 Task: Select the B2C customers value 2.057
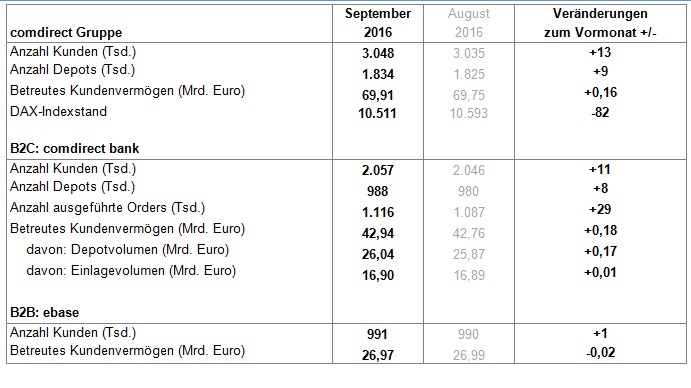(x=378, y=170)
